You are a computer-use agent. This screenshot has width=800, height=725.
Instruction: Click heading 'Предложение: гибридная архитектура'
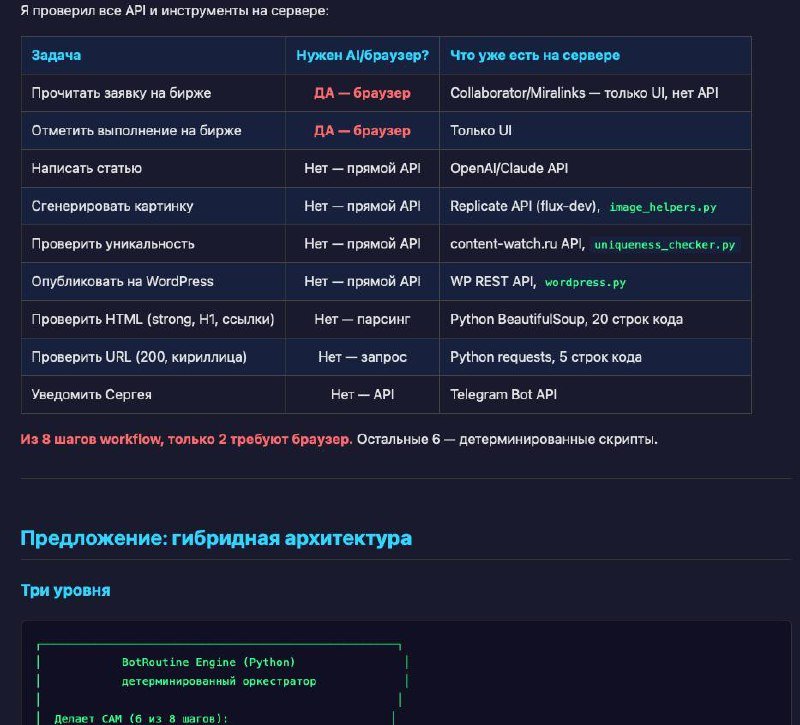[x=216, y=538]
